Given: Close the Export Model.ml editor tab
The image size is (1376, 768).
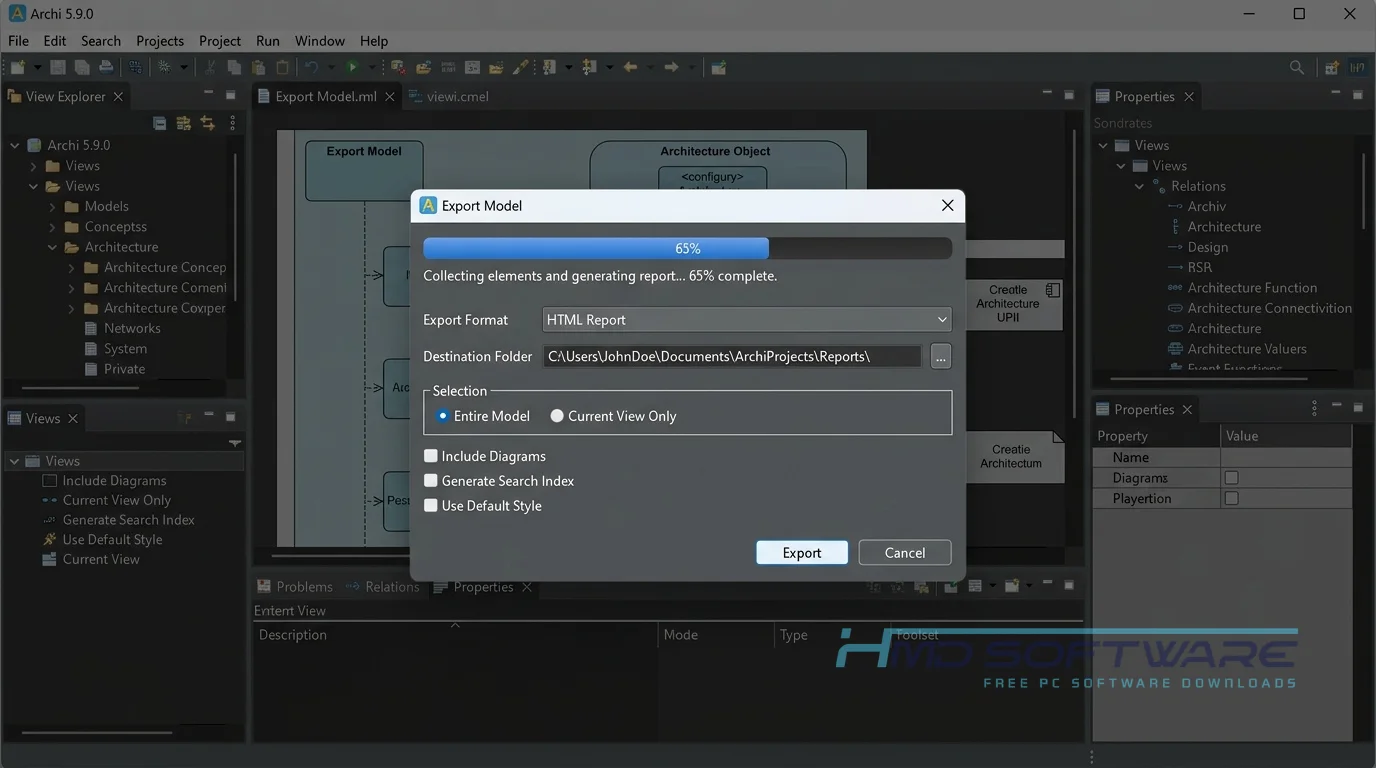Looking at the screenshot, I should [390, 96].
